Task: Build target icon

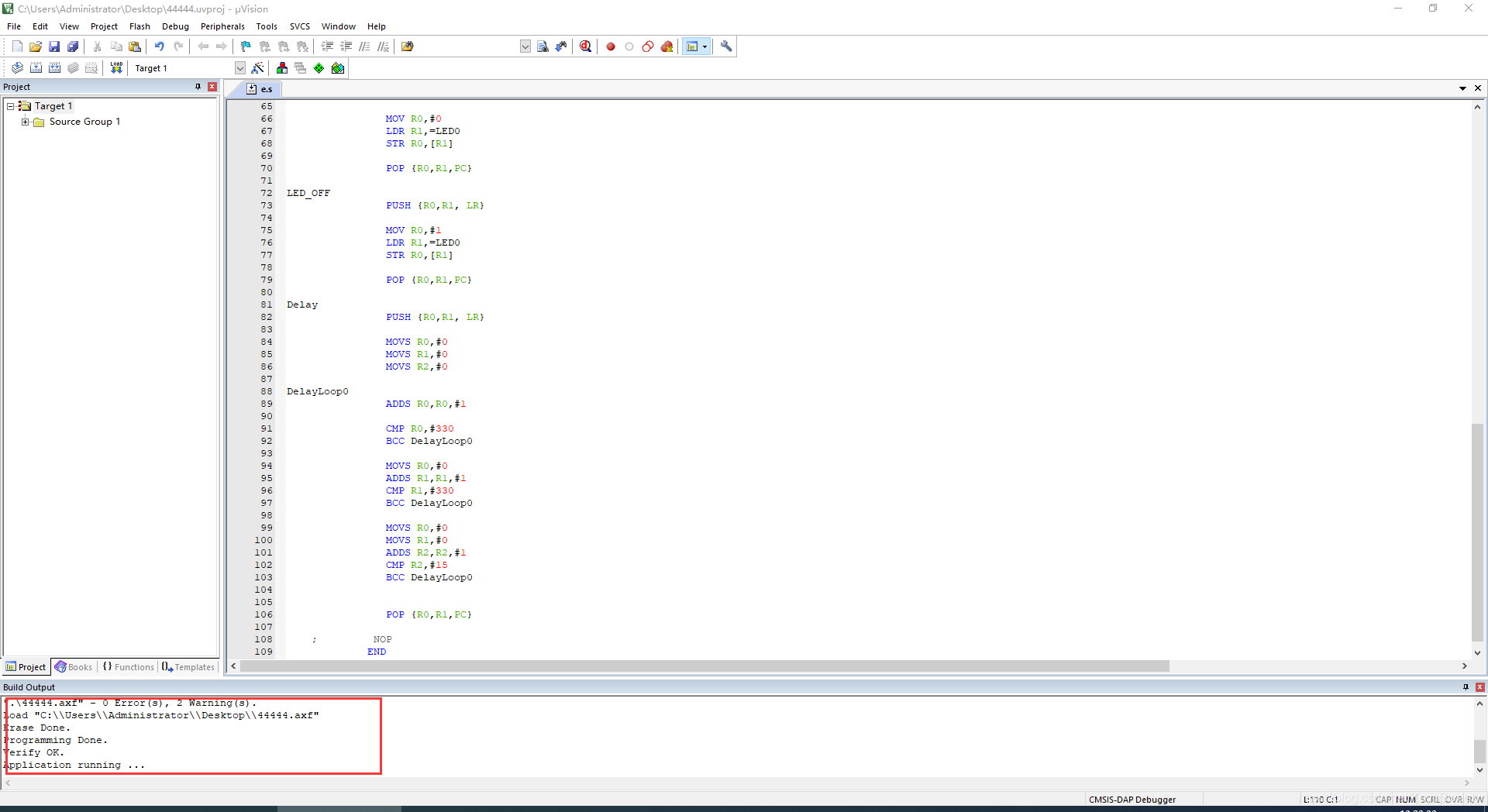Action: pyautogui.click(x=36, y=68)
